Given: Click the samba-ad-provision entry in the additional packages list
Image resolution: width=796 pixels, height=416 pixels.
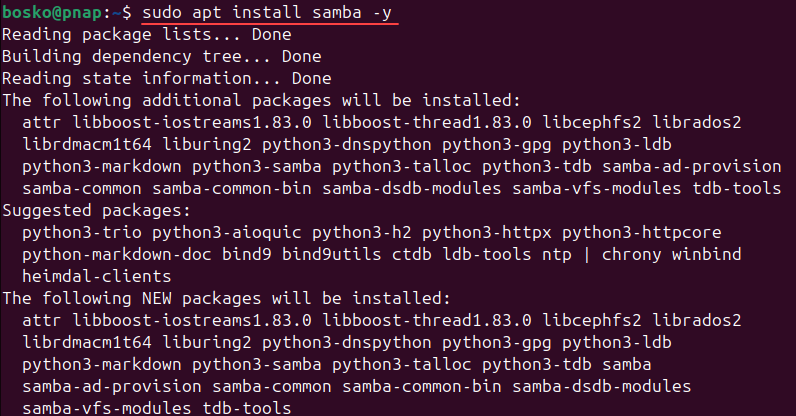Looking at the screenshot, I should (x=692, y=167).
